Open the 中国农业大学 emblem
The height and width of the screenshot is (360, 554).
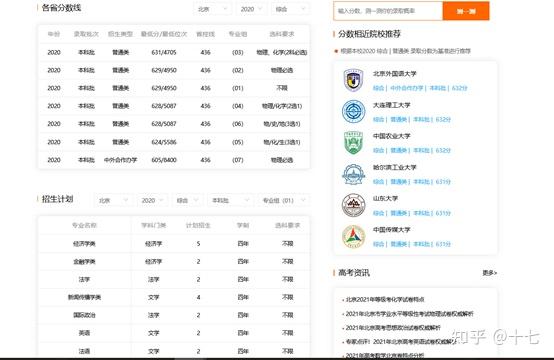pos(353,142)
